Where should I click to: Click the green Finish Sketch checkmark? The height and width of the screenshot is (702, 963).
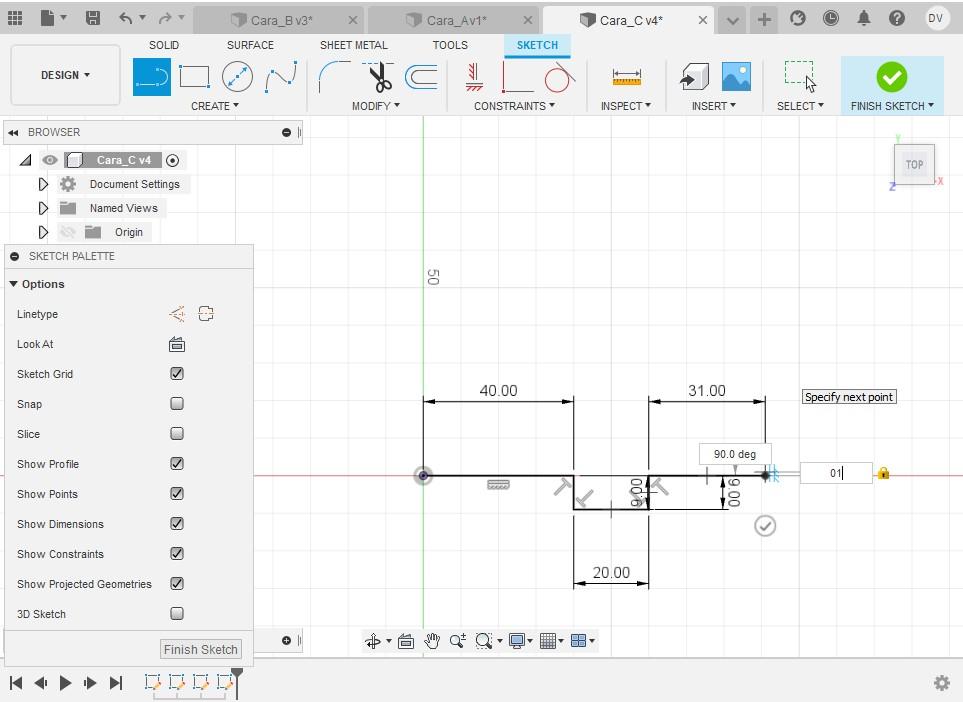(x=892, y=77)
